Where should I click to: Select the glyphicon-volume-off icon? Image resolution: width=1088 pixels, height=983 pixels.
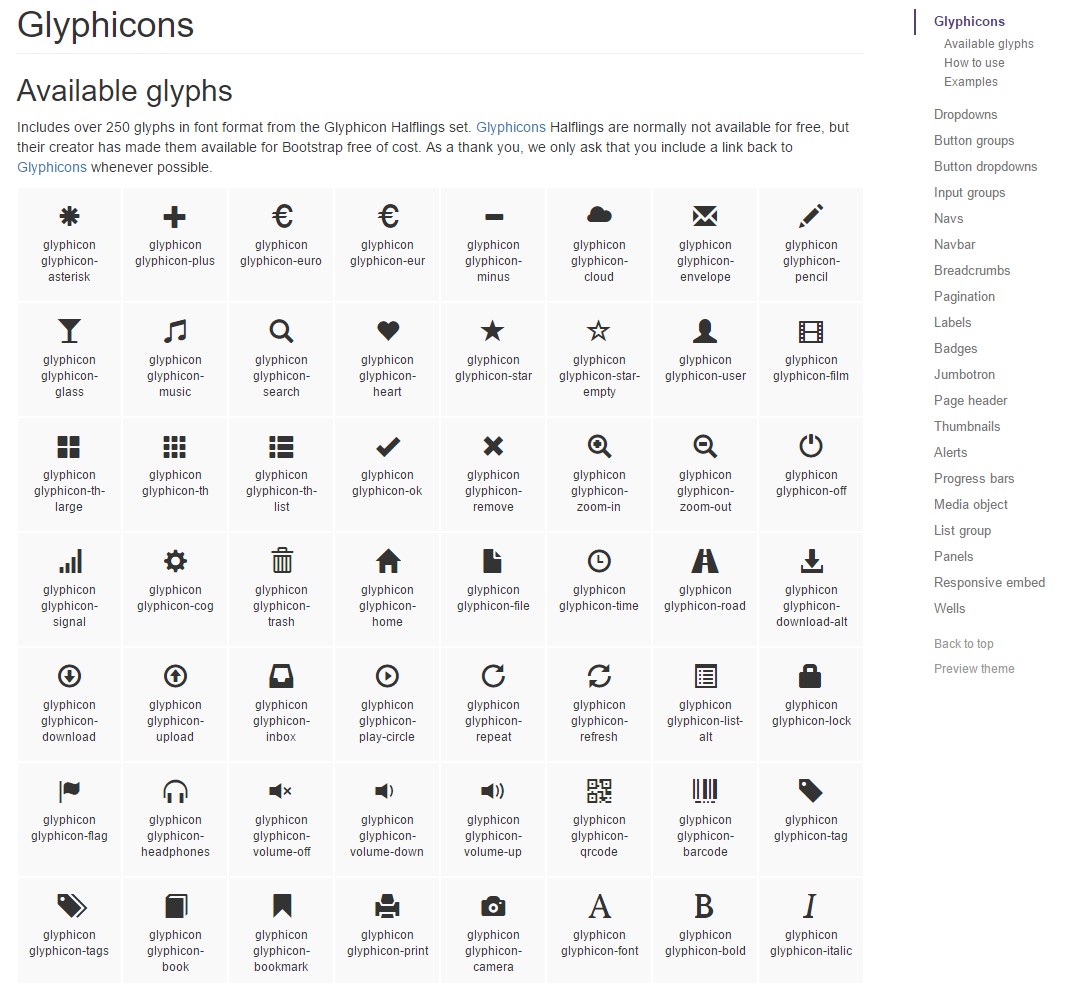[x=280, y=792]
